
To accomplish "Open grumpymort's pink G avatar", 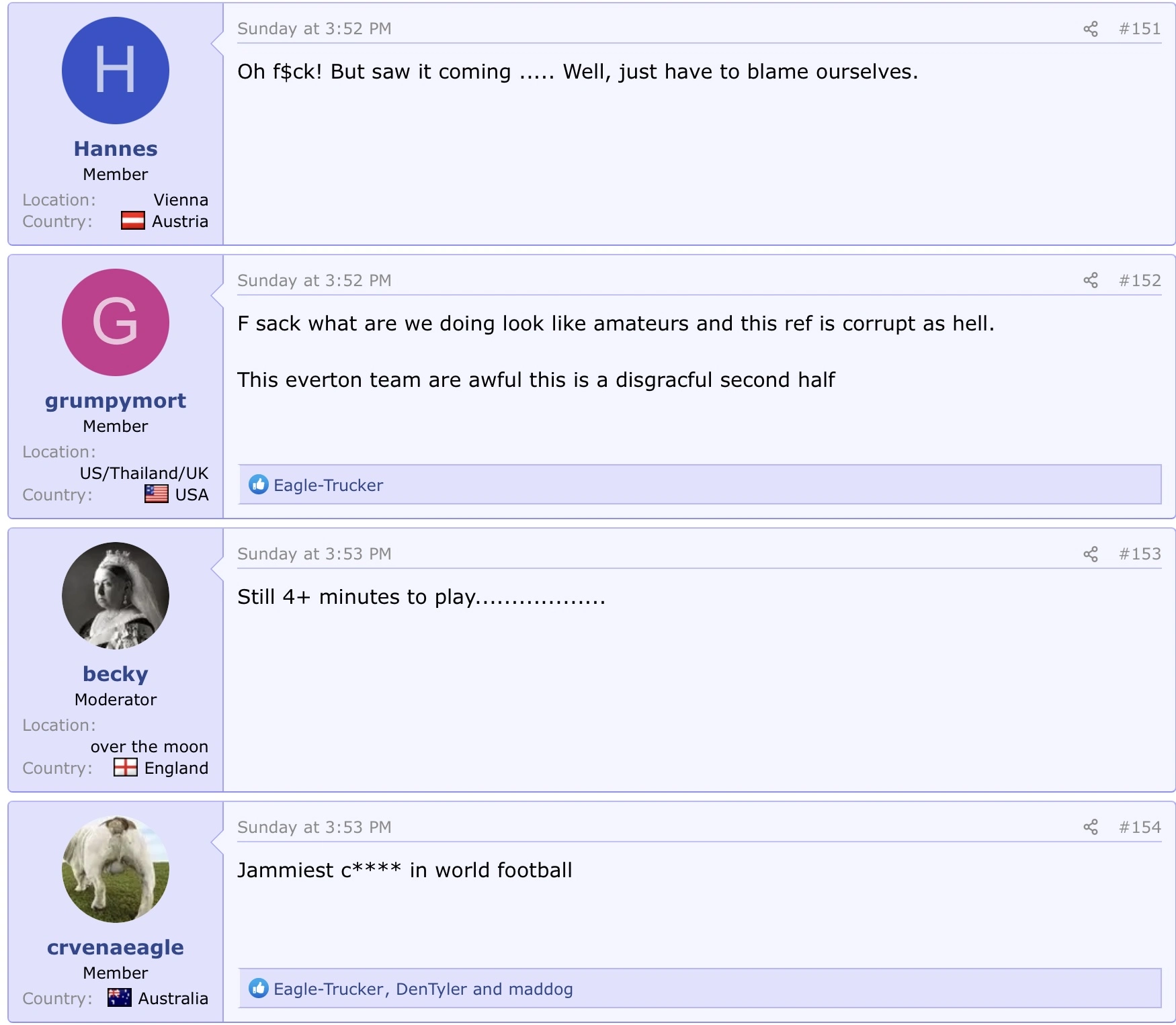I will click(116, 323).
